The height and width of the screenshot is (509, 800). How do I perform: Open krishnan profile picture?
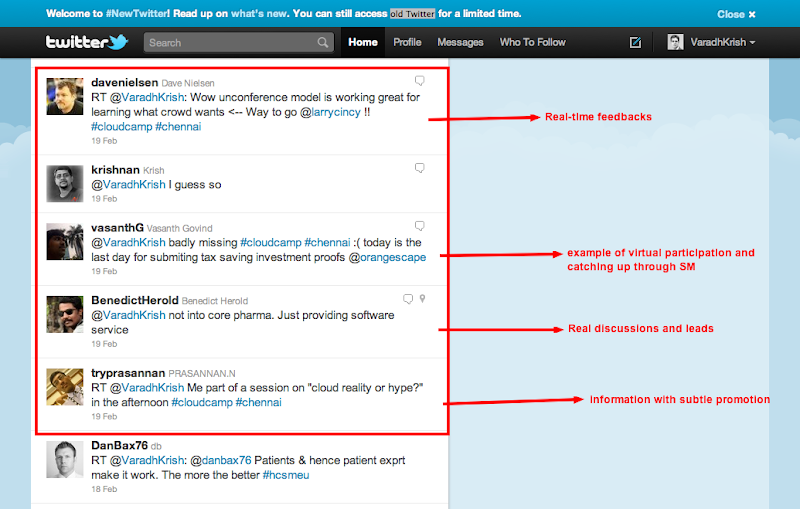pos(65,184)
